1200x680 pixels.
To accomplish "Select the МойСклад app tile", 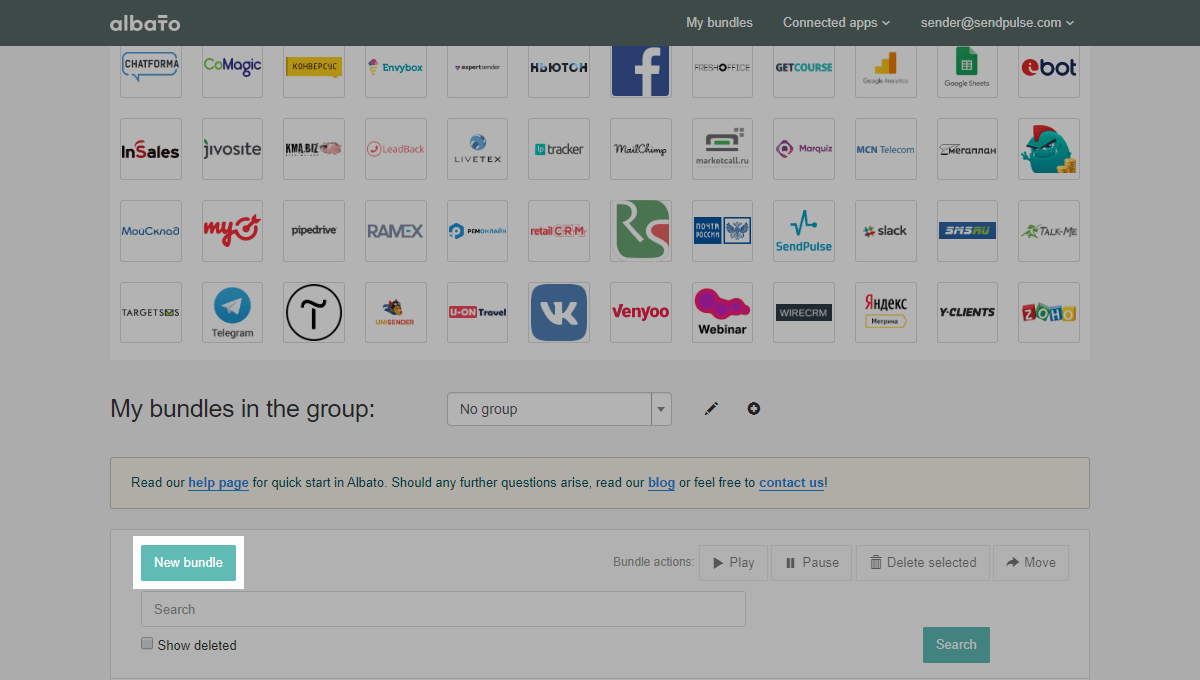I will [x=151, y=231].
